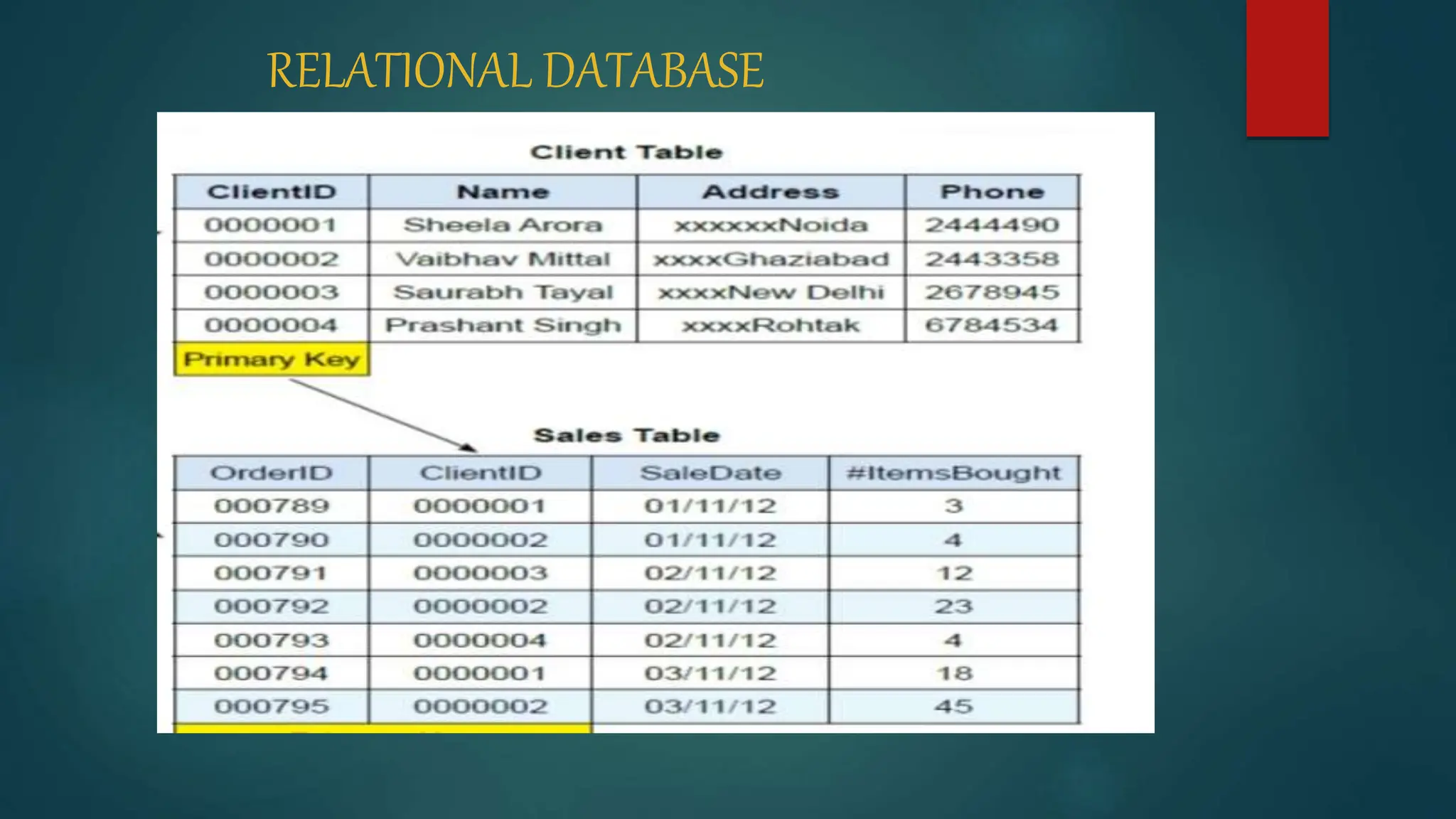
Task: Click SaleDate of order 000789
Action: 710,506
